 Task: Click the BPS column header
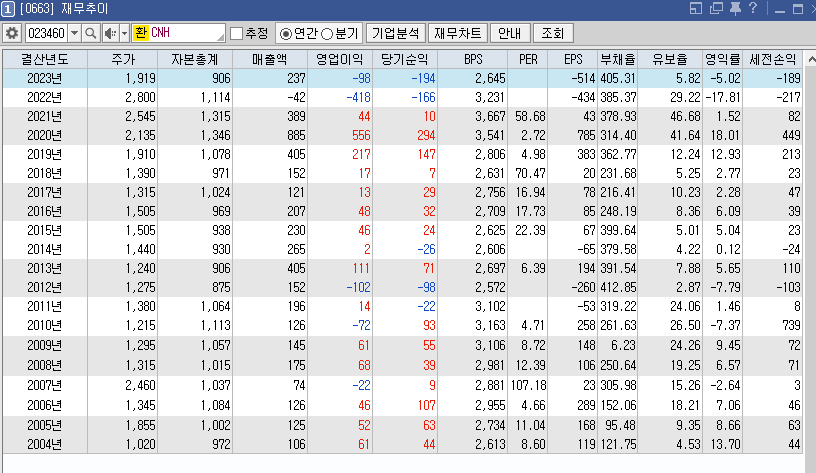pos(473,60)
